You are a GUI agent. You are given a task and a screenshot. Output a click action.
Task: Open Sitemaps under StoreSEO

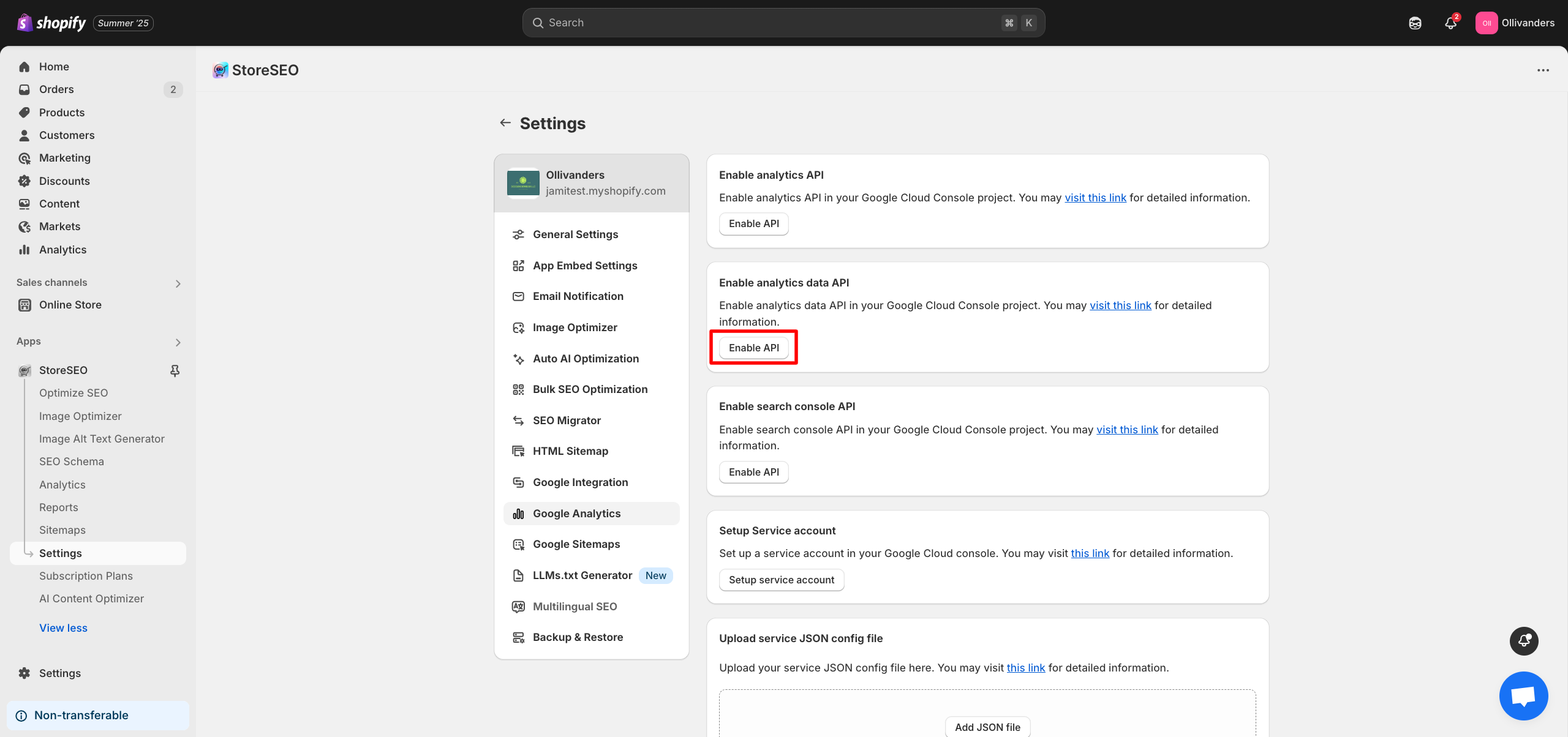(x=62, y=530)
